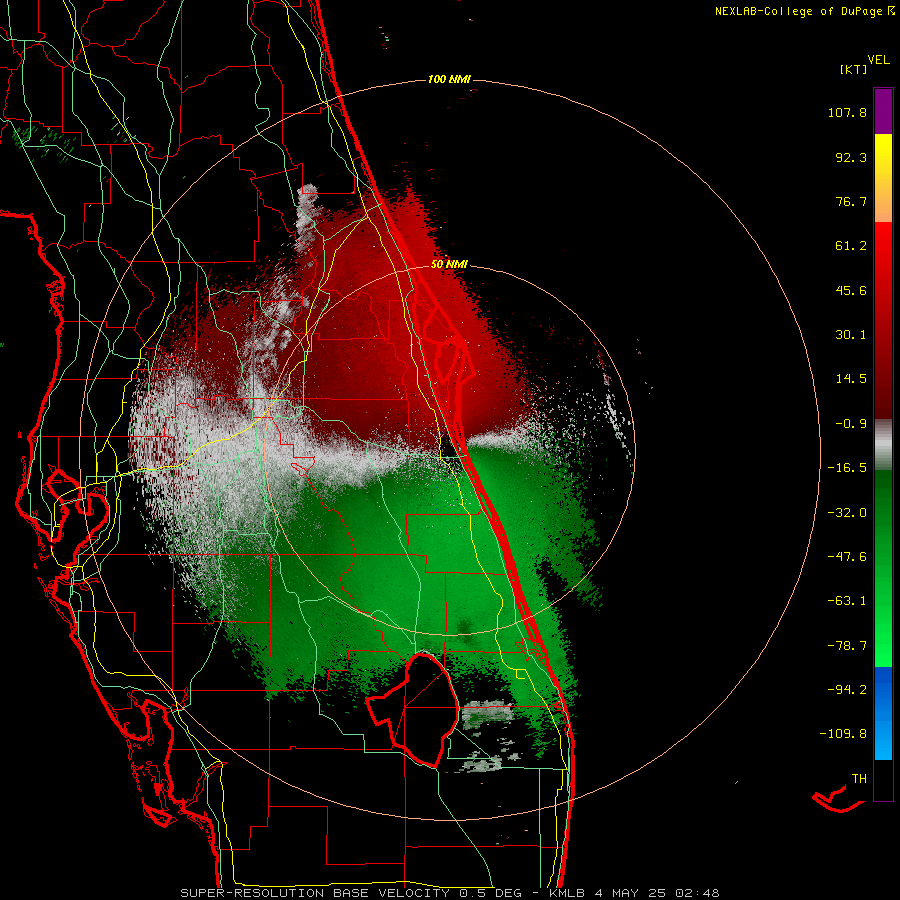Pick the green segment of the velocity scale
Viewport: 900px width, 900px height.
[x=883, y=568]
